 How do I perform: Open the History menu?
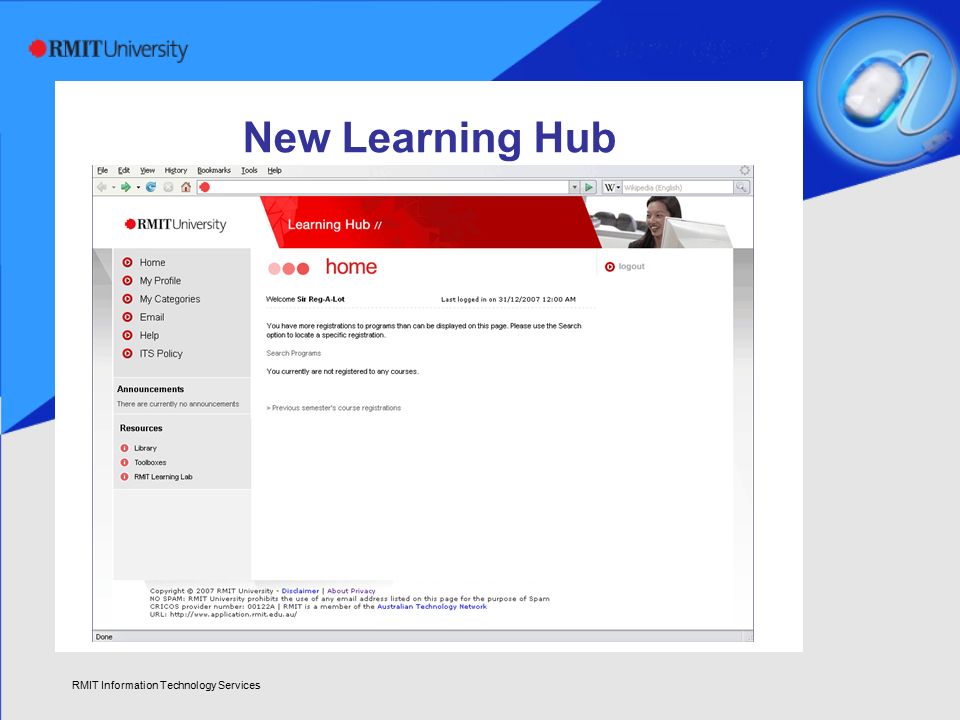(x=176, y=170)
